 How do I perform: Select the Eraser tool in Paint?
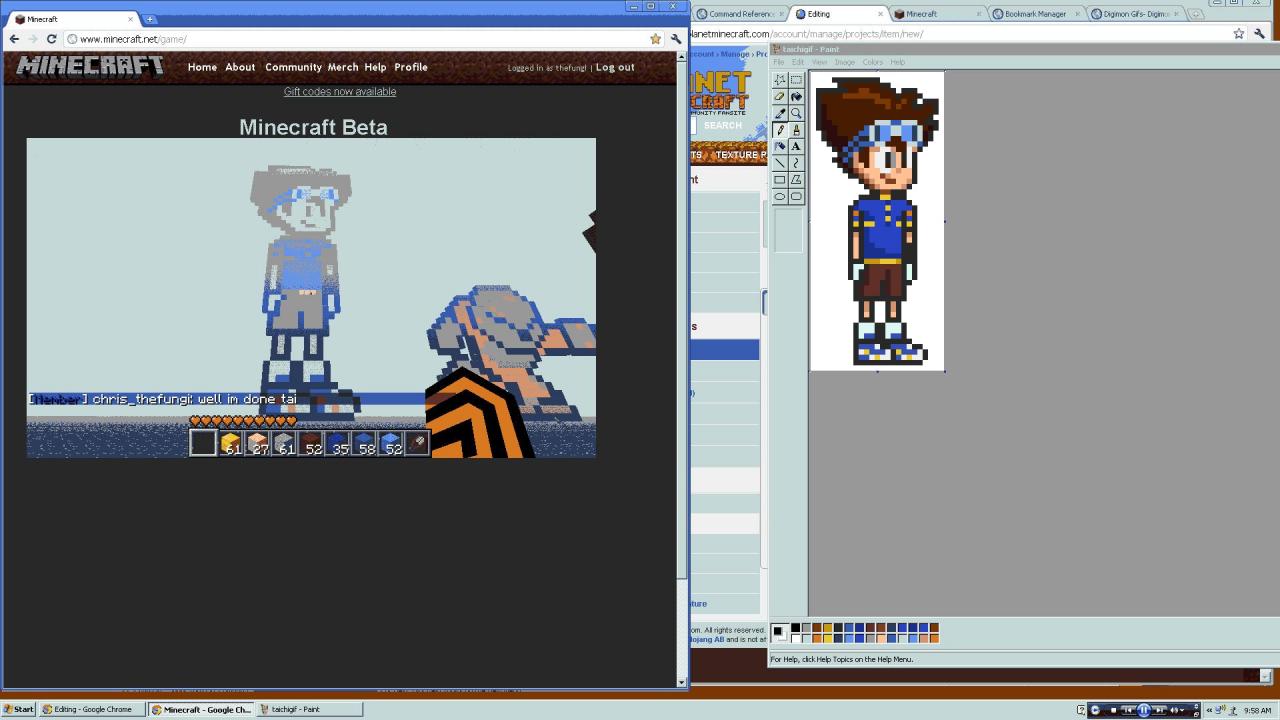[780, 97]
